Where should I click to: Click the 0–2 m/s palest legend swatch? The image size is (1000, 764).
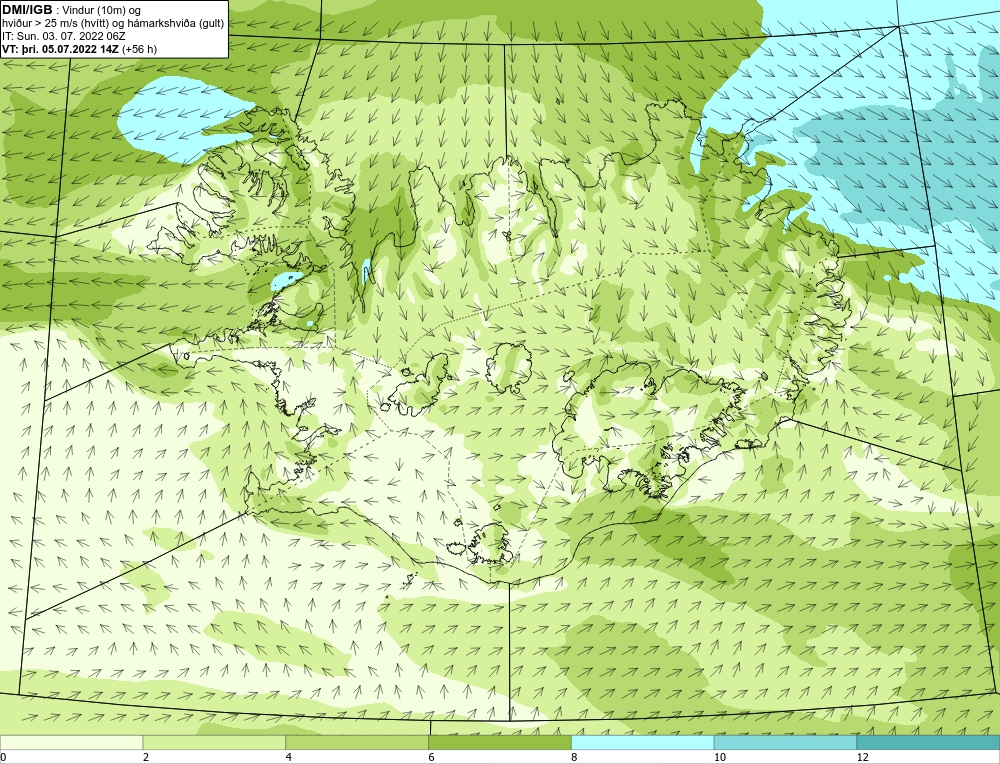[x=71, y=742]
